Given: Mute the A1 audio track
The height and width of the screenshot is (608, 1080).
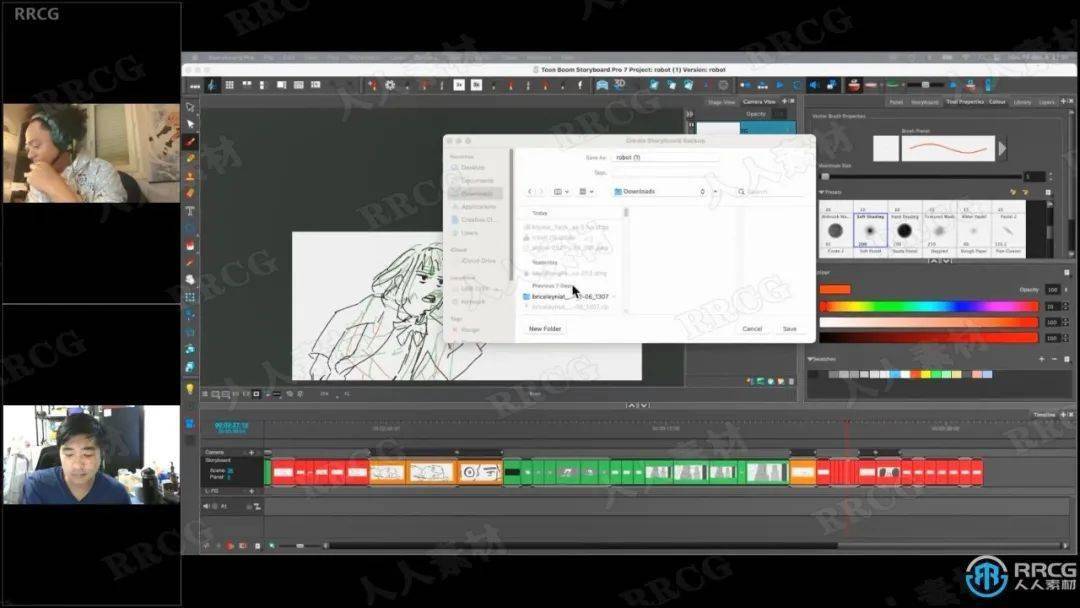Looking at the screenshot, I should [x=206, y=506].
